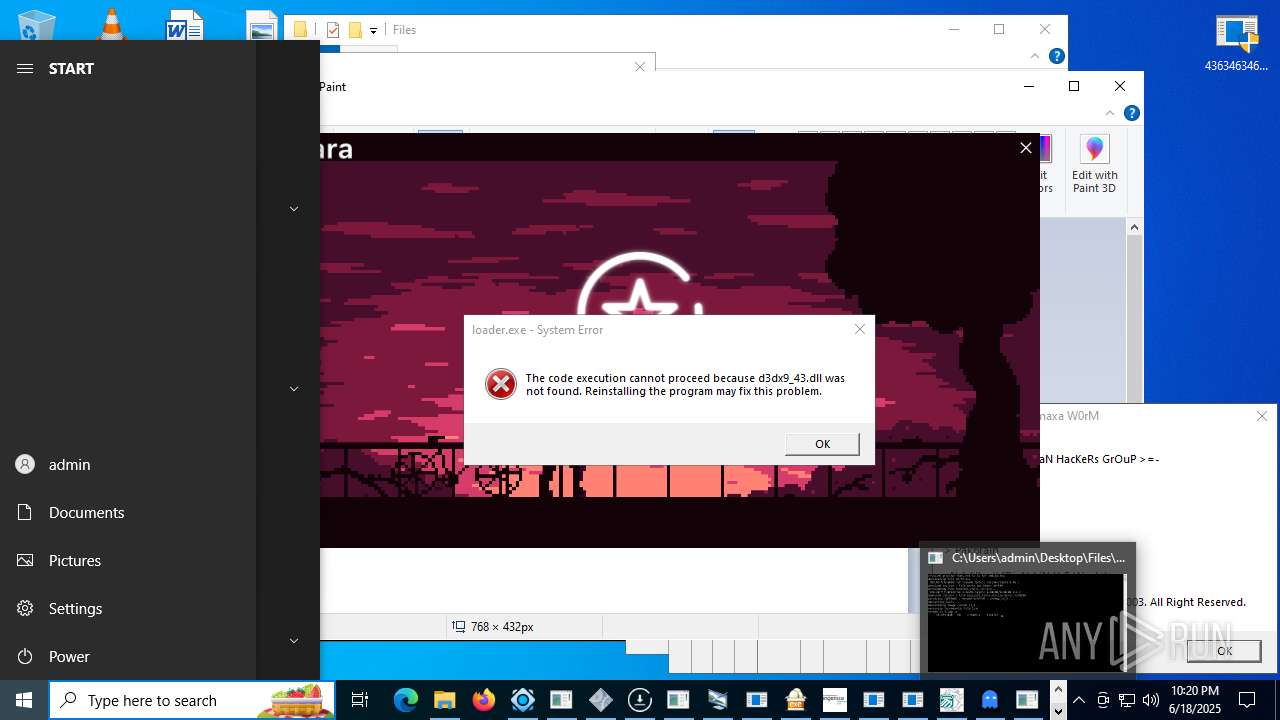Open the admin user account entry

[128, 464]
